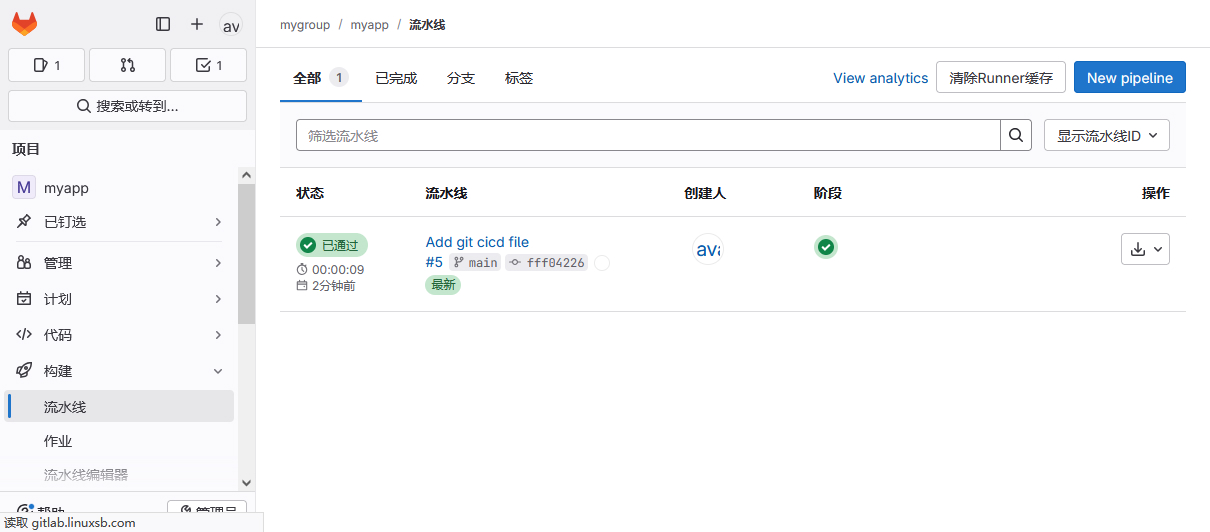
Task: Open the merge requests icon
Action: [127, 65]
